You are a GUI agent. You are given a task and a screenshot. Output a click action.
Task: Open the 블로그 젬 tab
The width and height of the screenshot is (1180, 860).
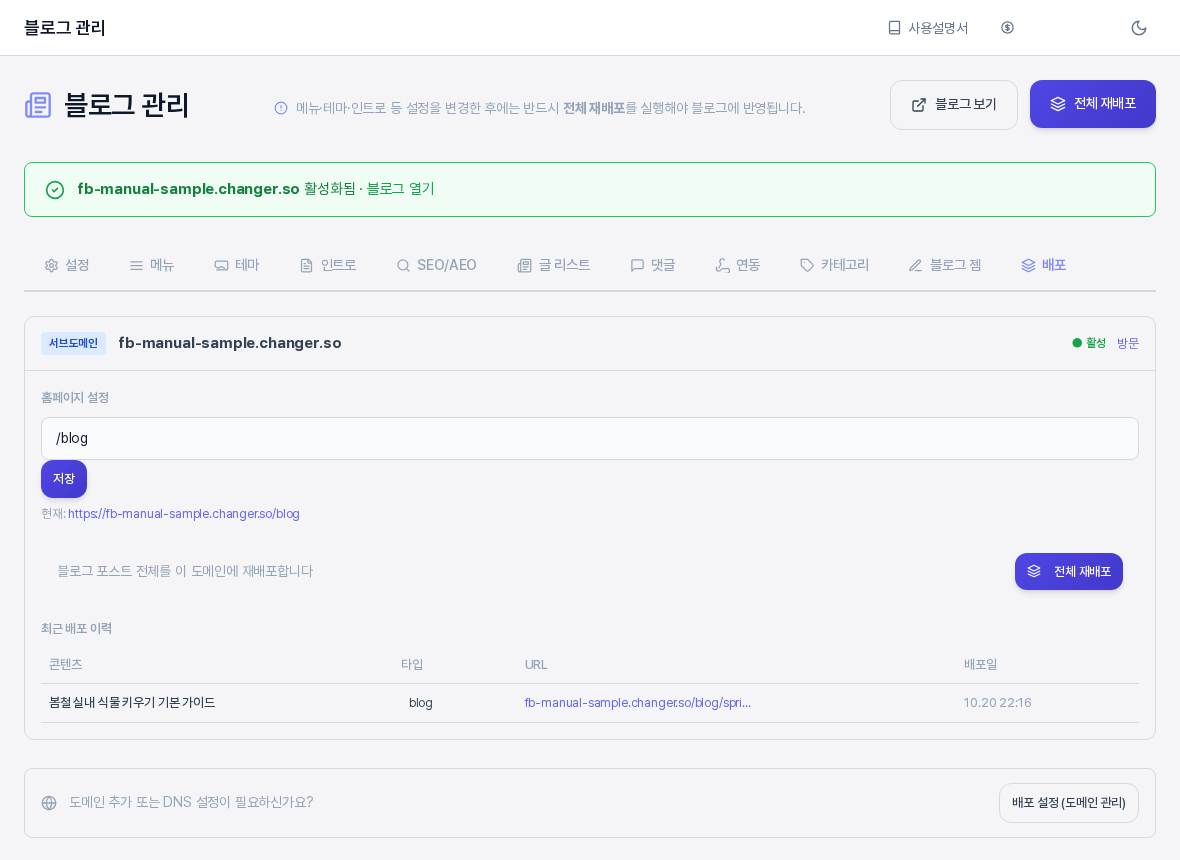pos(945,265)
